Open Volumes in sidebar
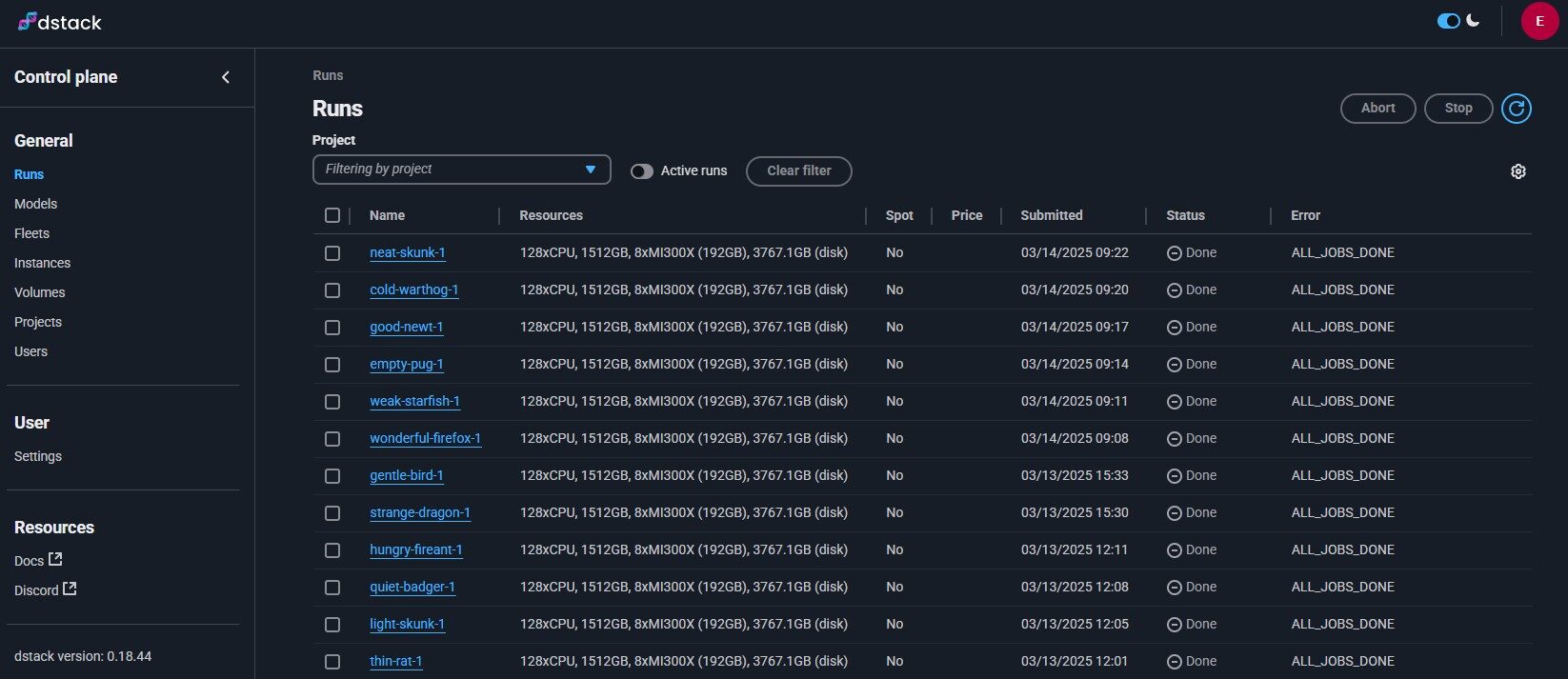Viewport: 1568px width, 679px height. tap(39, 292)
